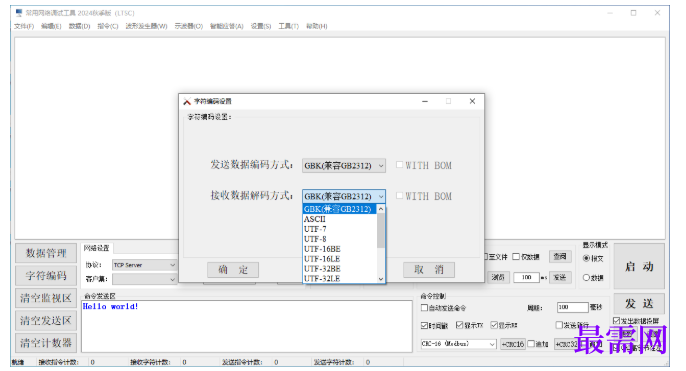Toggle the 显示RX checkbox

point(504,325)
